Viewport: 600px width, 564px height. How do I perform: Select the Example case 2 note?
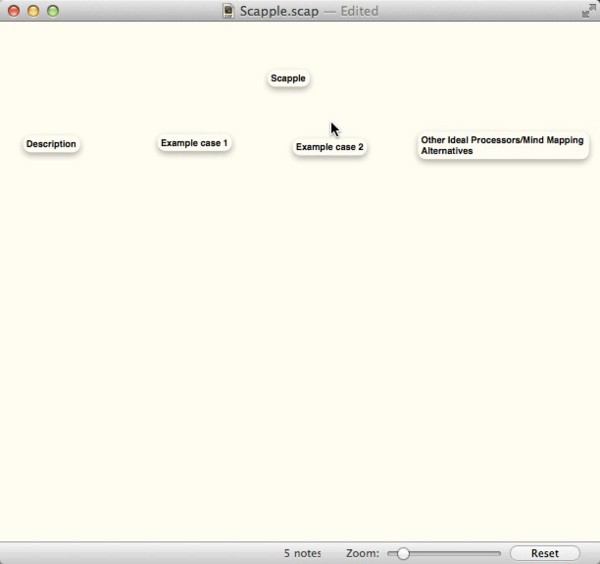(x=329, y=147)
